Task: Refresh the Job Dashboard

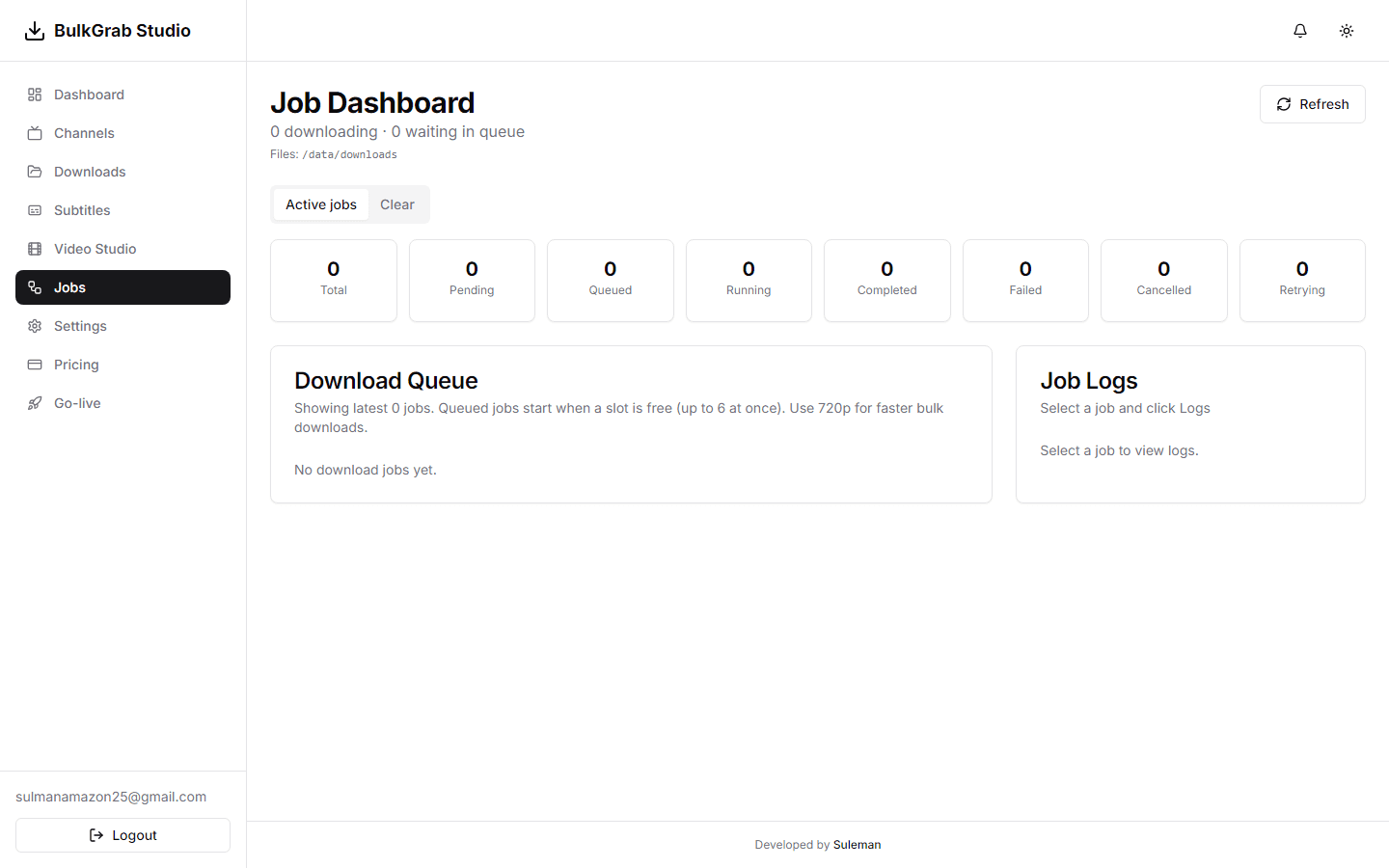Action: (1312, 104)
